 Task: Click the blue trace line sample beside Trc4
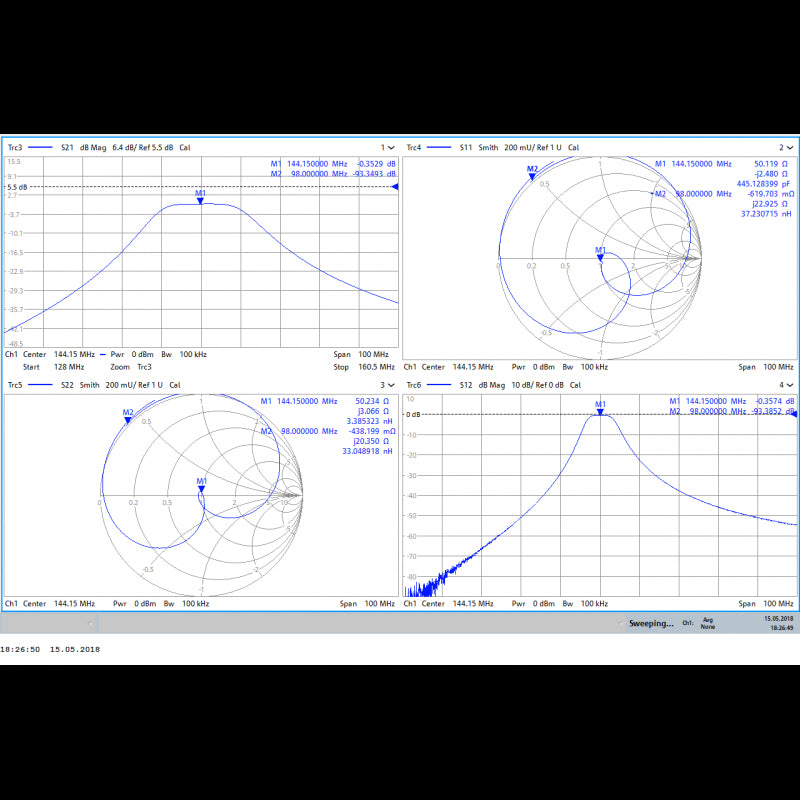pyautogui.click(x=439, y=148)
